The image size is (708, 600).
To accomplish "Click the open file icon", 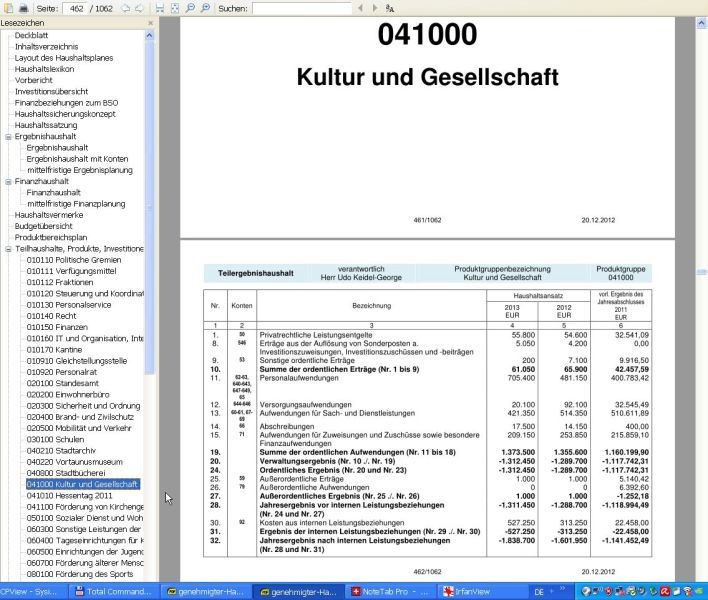I will pyautogui.click(x=8, y=8).
